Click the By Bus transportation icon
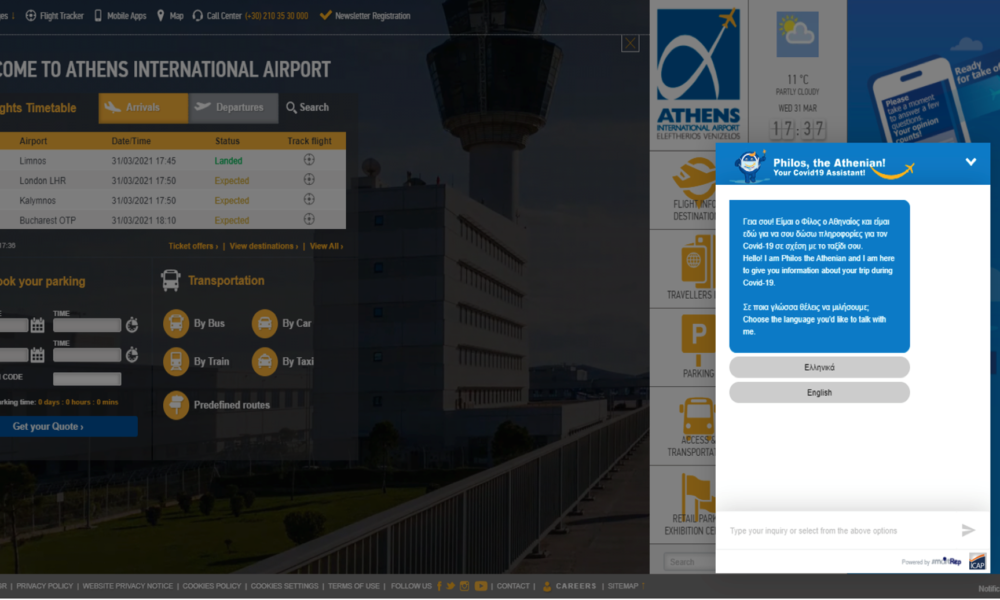Image resolution: width=1000 pixels, height=600 pixels. click(176, 324)
